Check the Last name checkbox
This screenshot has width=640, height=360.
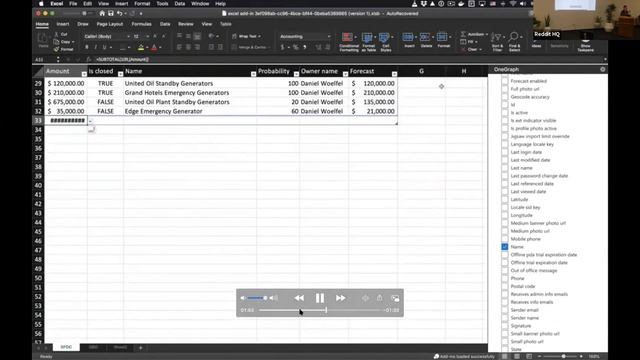(x=505, y=168)
